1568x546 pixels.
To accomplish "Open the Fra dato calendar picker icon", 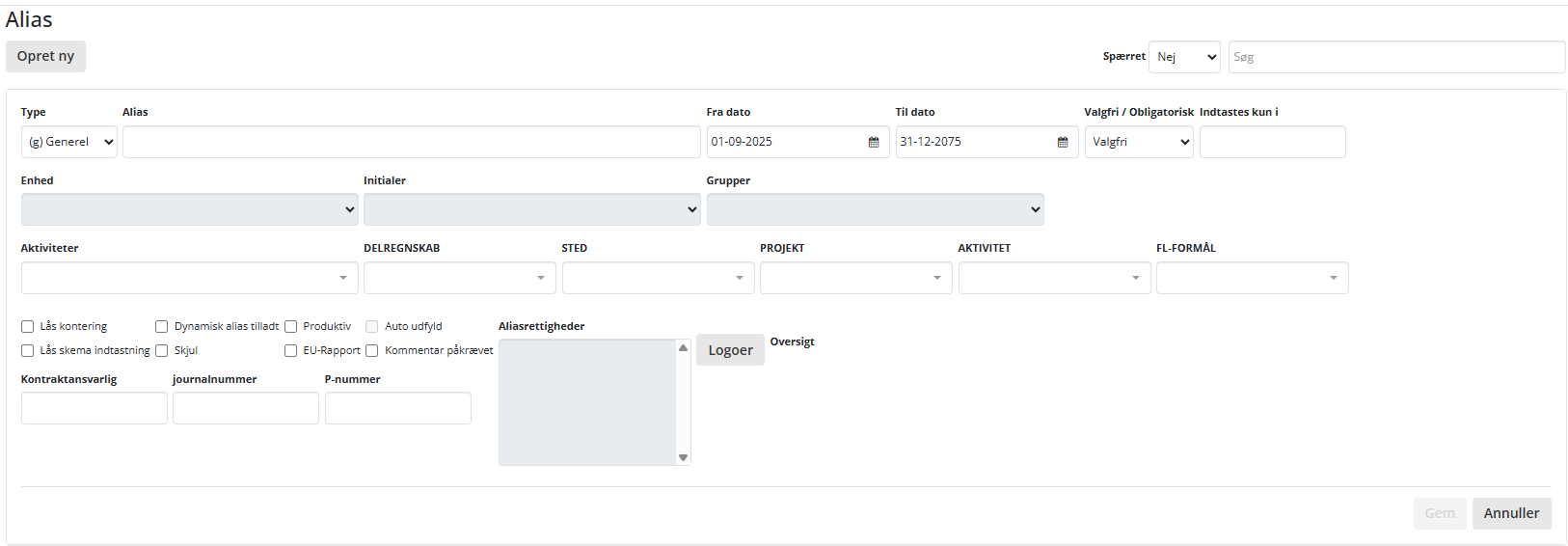I will (x=874, y=142).
